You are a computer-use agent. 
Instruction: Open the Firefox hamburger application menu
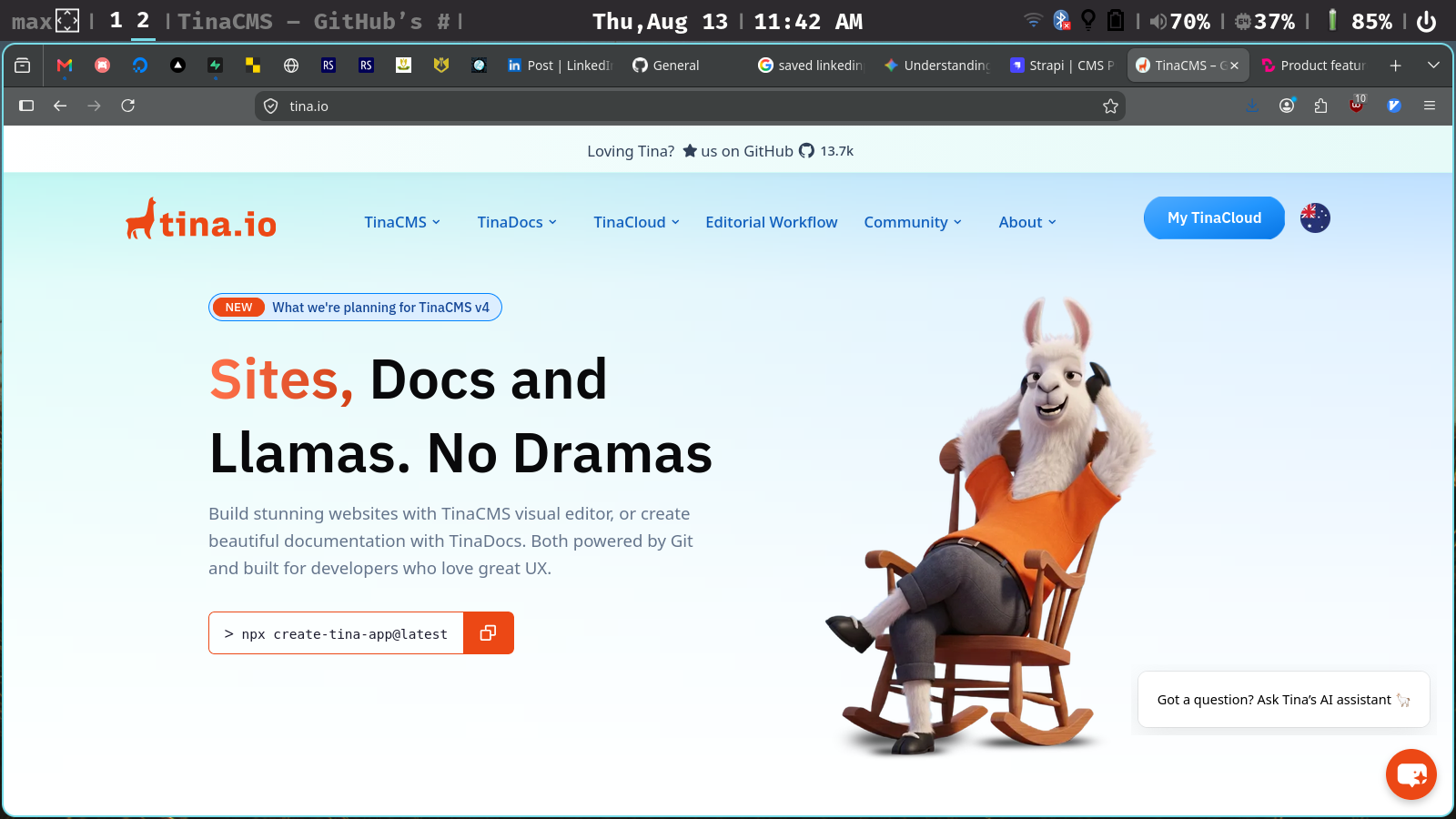[1430, 106]
